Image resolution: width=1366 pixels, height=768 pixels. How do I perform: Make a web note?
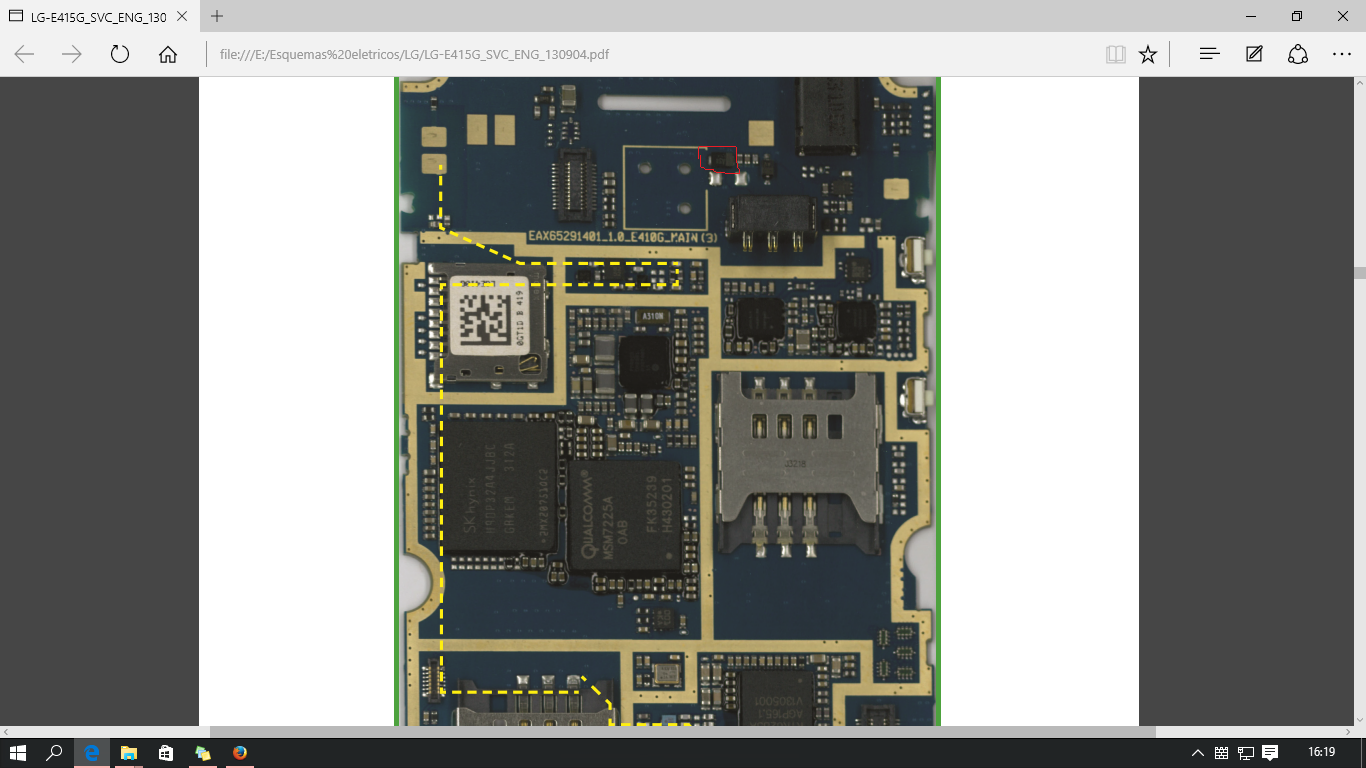pyautogui.click(x=1254, y=54)
